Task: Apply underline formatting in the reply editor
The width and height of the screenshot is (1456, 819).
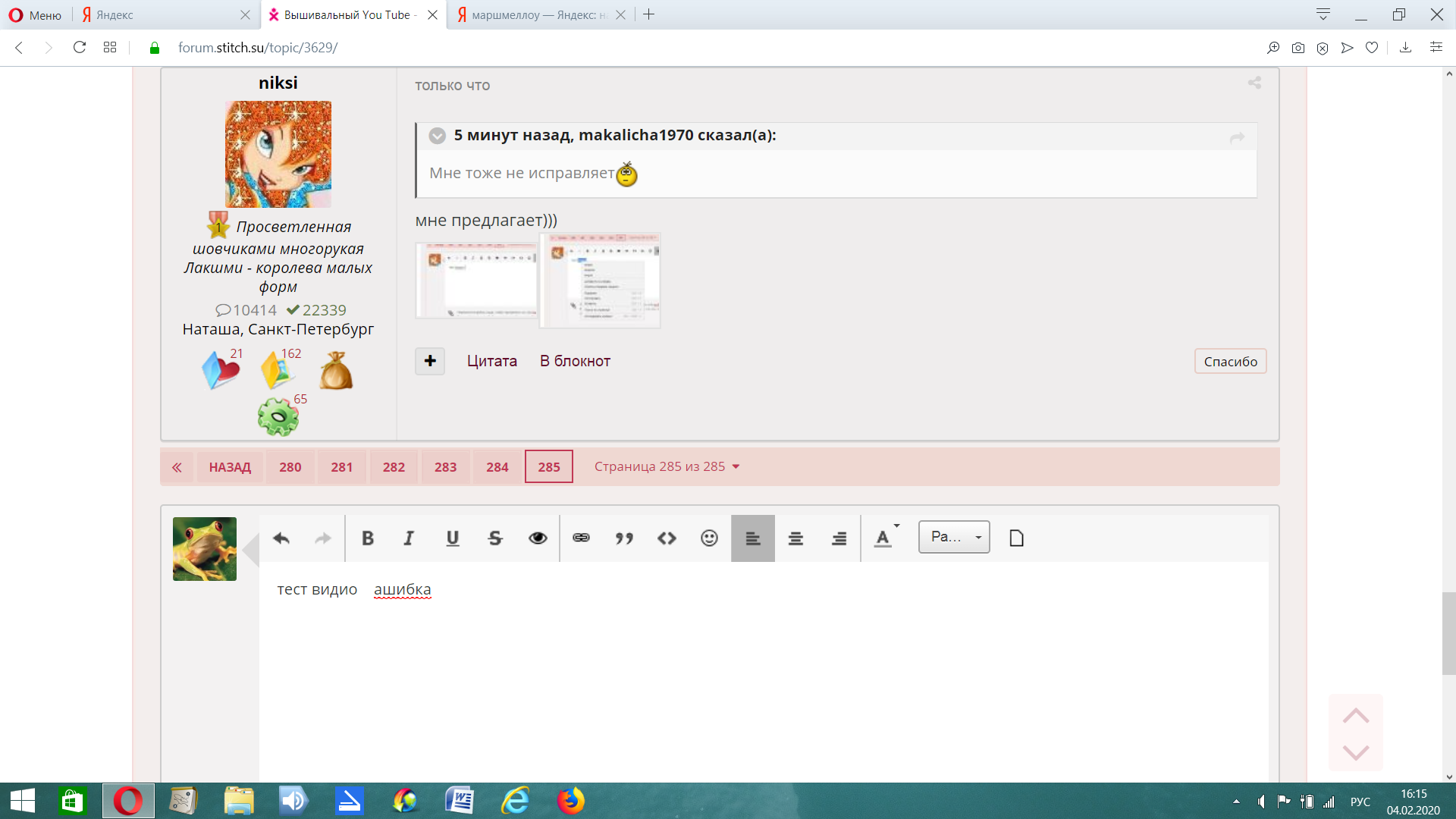Action: [453, 538]
